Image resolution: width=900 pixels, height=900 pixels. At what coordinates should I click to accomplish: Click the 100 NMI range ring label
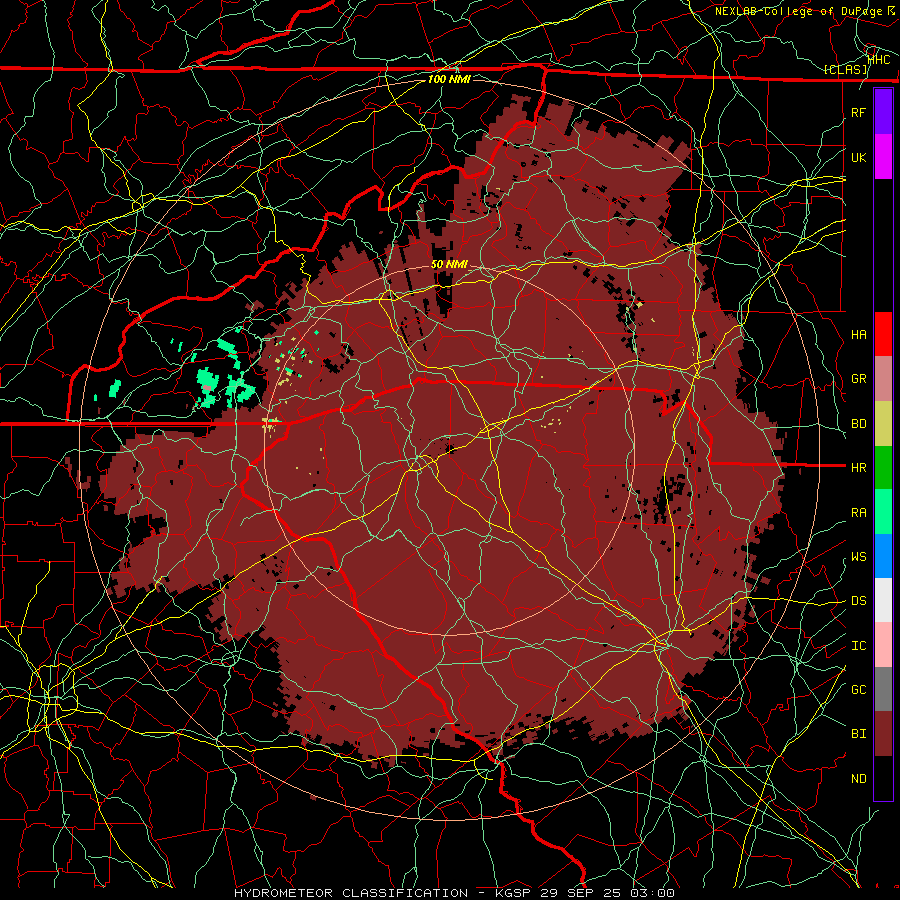pyautogui.click(x=449, y=79)
